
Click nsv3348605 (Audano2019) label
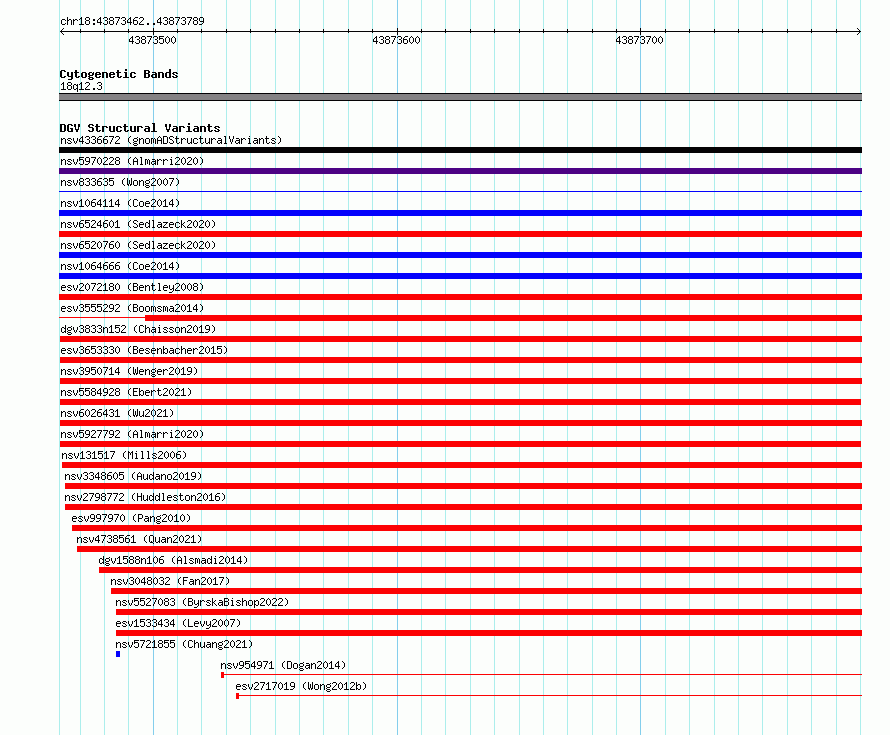[x=133, y=476]
